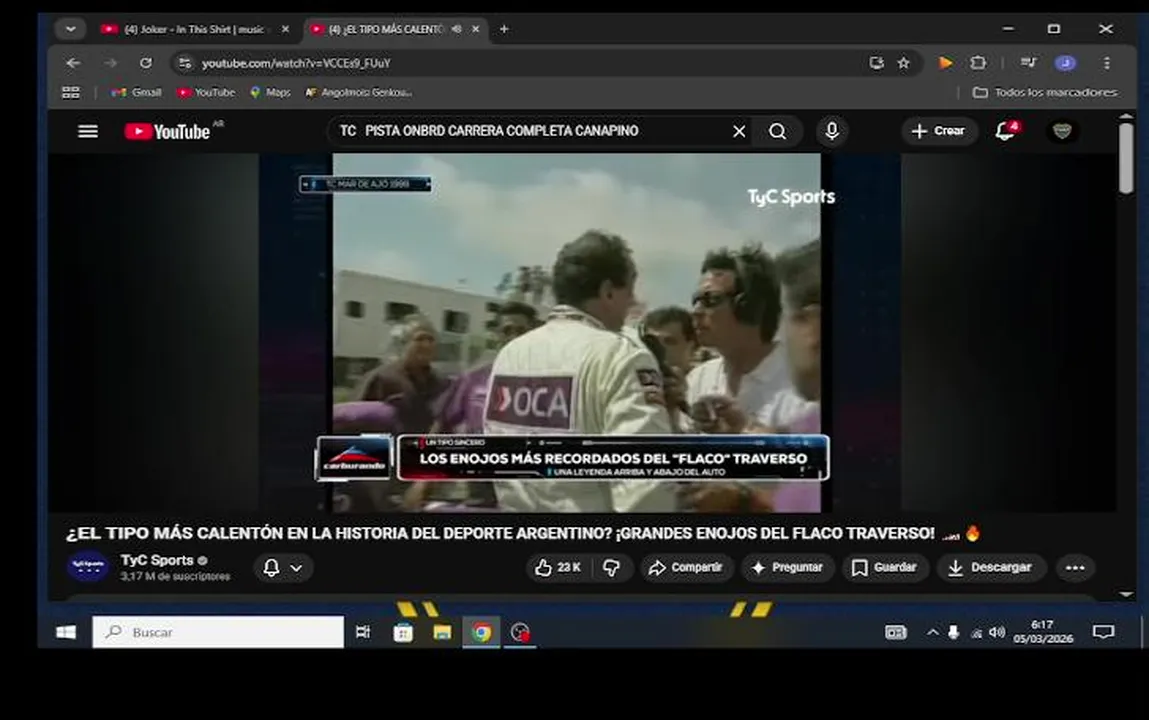
Task: Select the EL TIPO MÁS CALENTÓN tab
Action: point(386,29)
